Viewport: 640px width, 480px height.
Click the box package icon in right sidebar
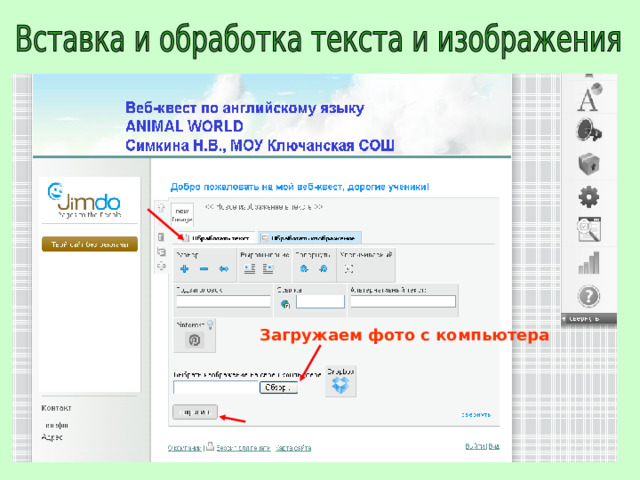point(589,164)
